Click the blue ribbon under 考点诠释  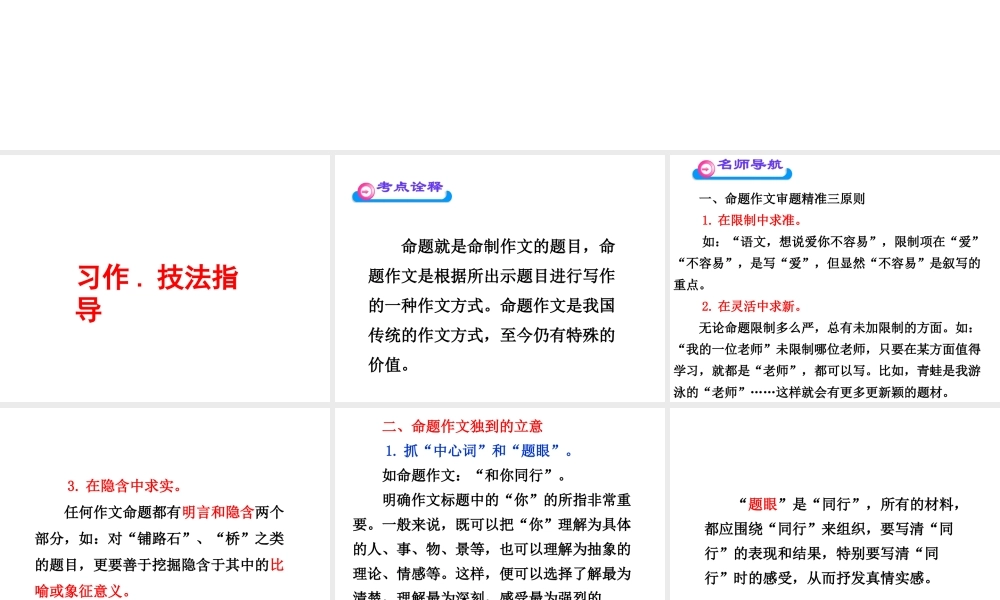click(x=401, y=199)
